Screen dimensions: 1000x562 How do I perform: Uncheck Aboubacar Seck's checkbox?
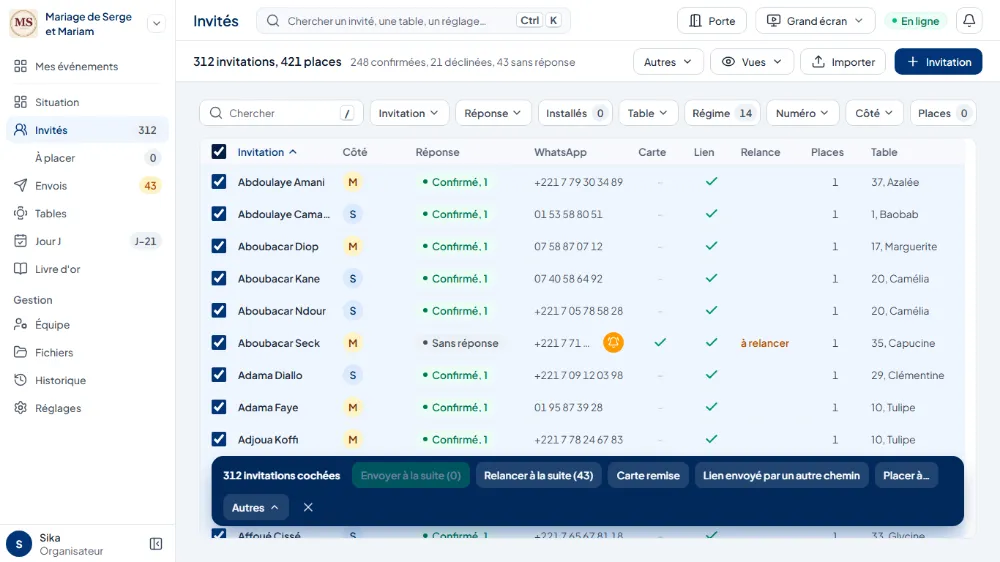[219, 343]
